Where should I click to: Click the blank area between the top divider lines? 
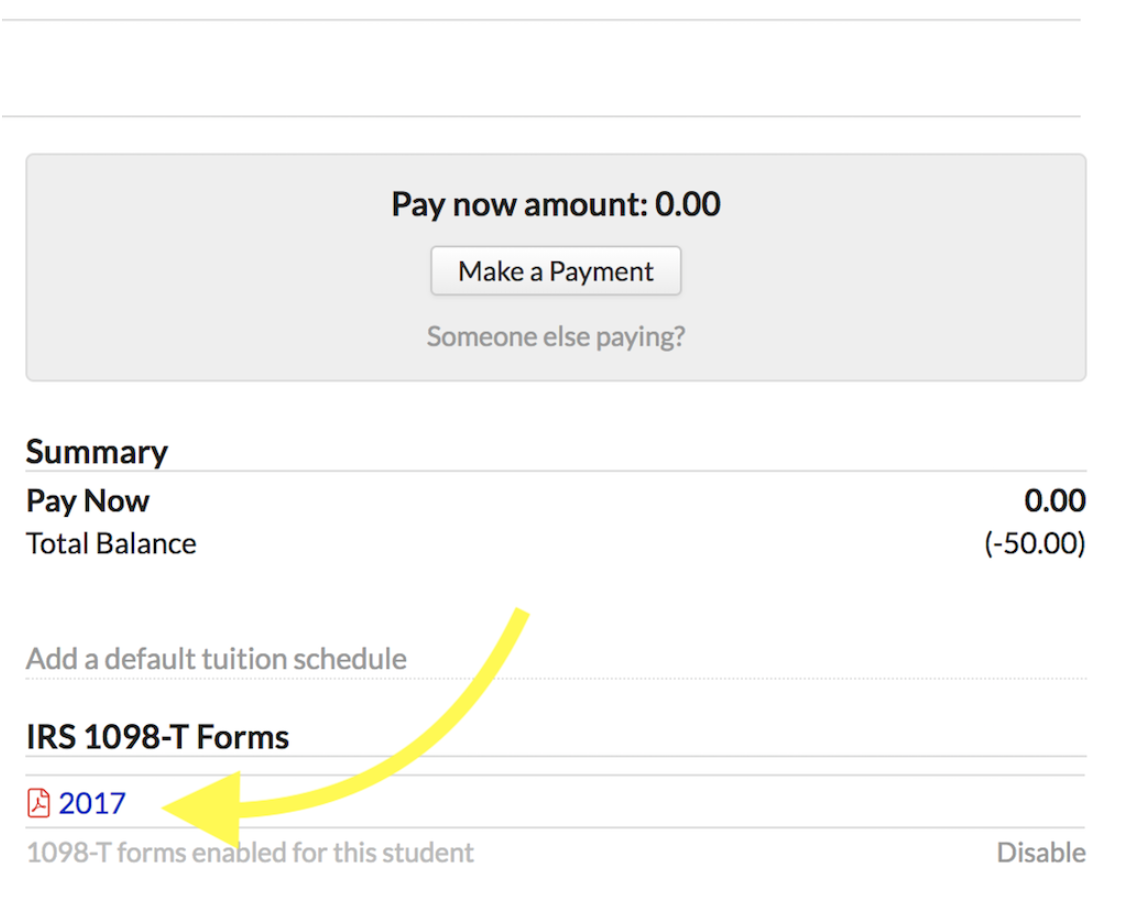pyautogui.click(x=540, y=68)
